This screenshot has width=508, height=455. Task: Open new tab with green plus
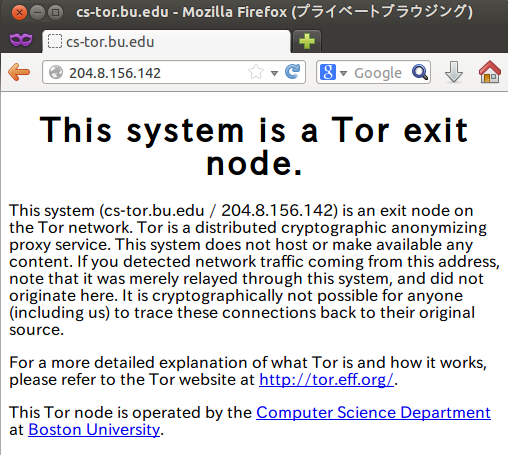click(x=307, y=41)
